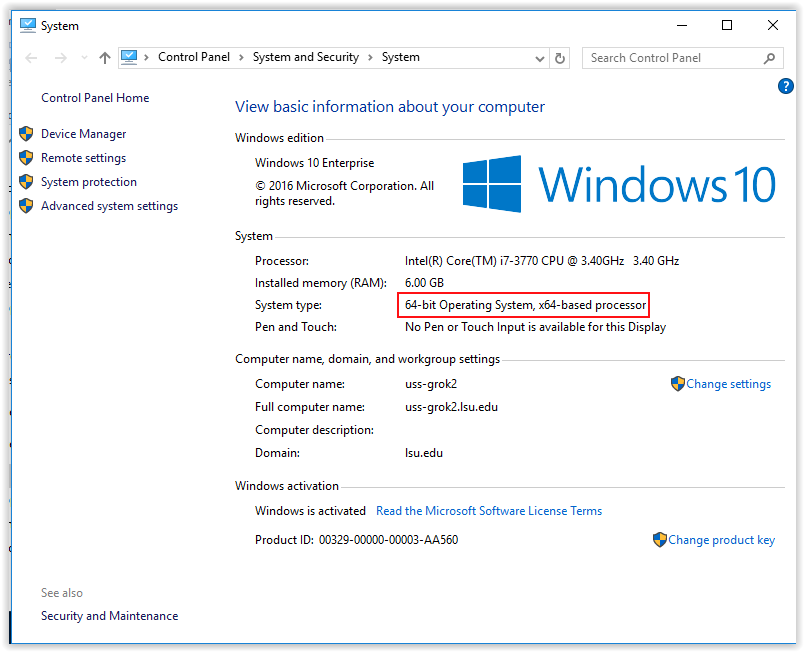Select System and Security breadcrumb
This screenshot has height=652, width=804.
click(306, 57)
